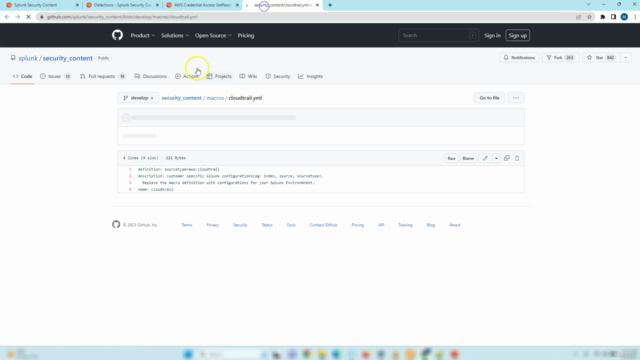Click the trash delete file icon
Image resolution: width=640 pixels, height=360 pixels.
coord(517,158)
